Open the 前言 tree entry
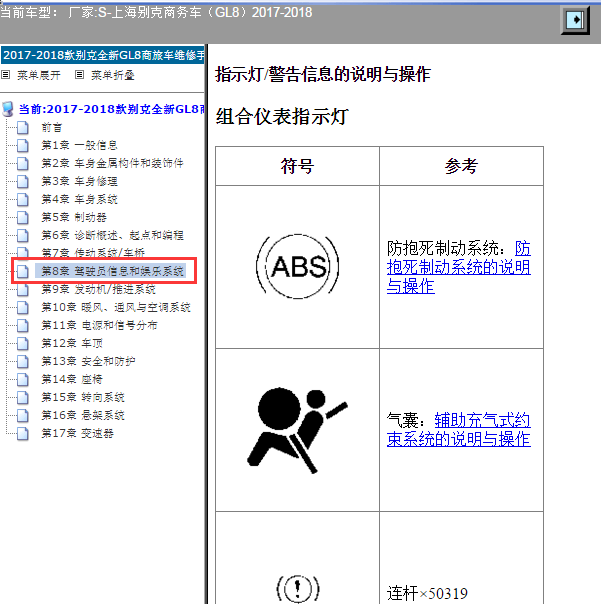601x604 pixels. [x=52, y=127]
